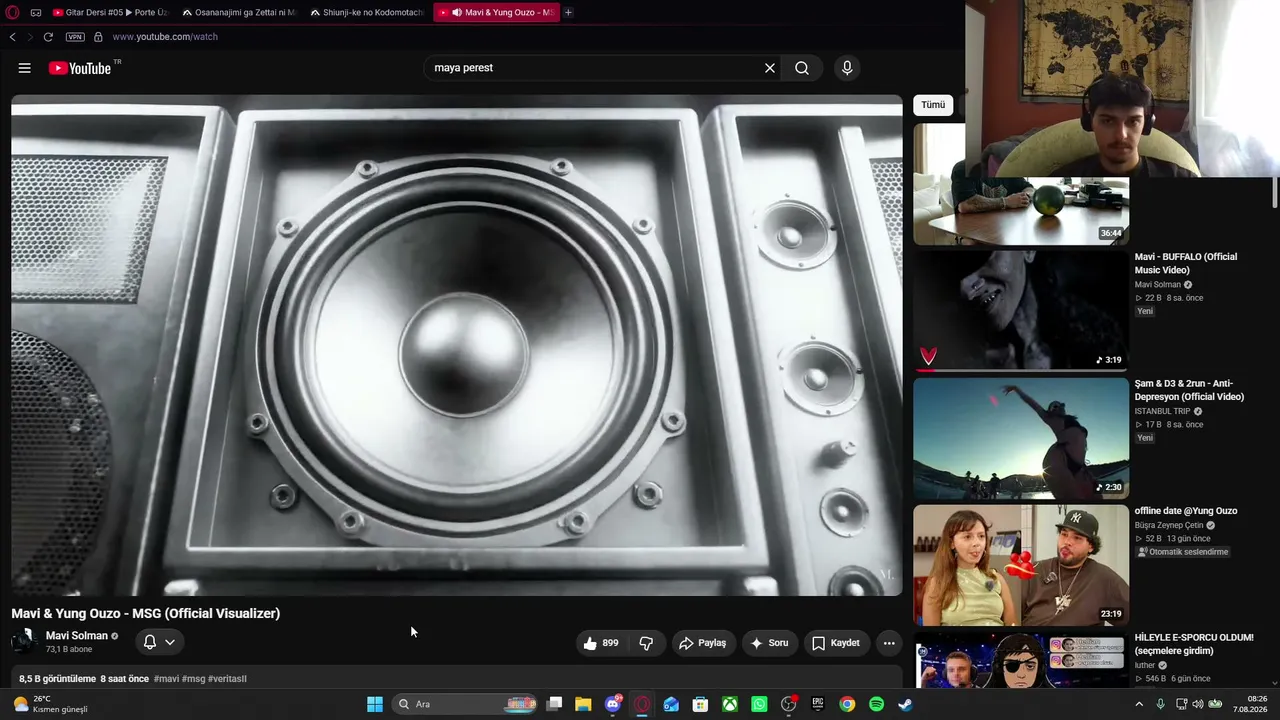Viewport: 1280px width, 720px height.
Task: Select the 'Mavi & Yung Ouzo' tab
Action: coord(497,13)
